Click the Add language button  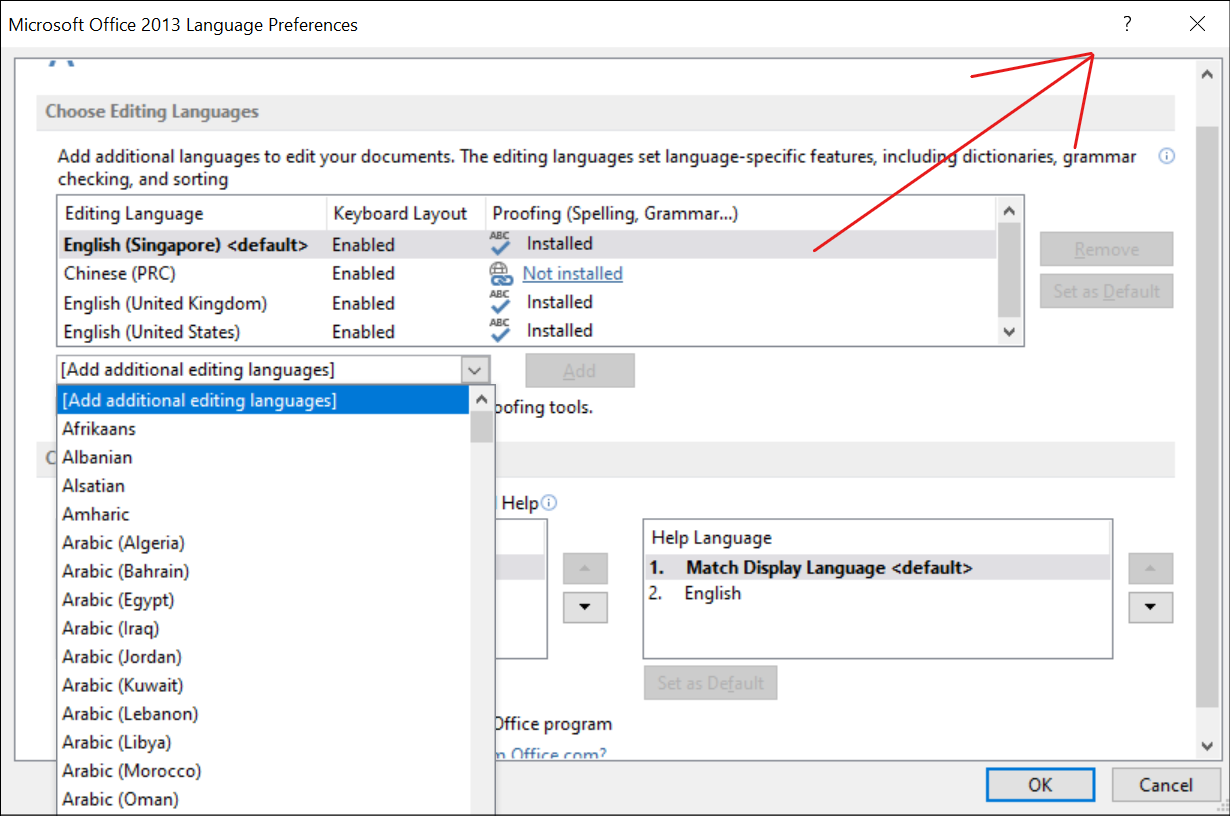580,371
